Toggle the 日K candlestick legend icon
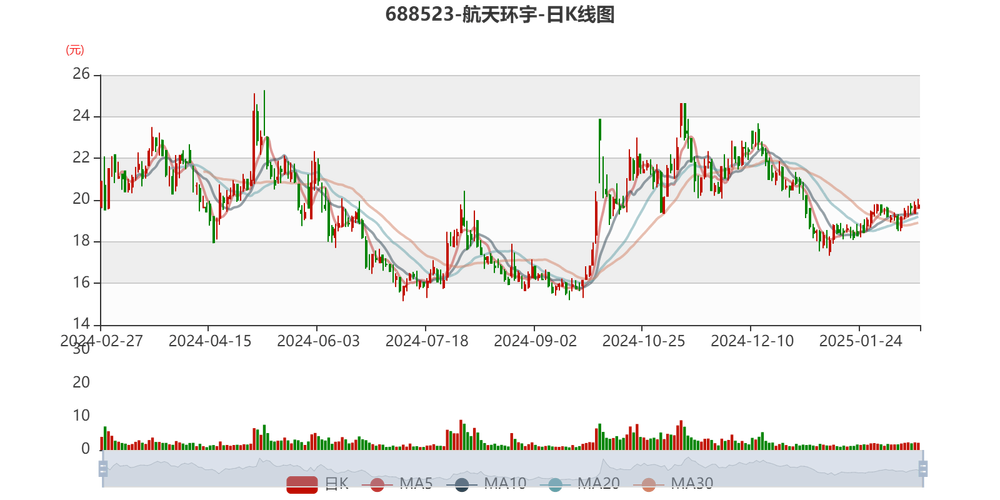Image resolution: width=1000 pixels, height=500 pixels. tap(302, 485)
